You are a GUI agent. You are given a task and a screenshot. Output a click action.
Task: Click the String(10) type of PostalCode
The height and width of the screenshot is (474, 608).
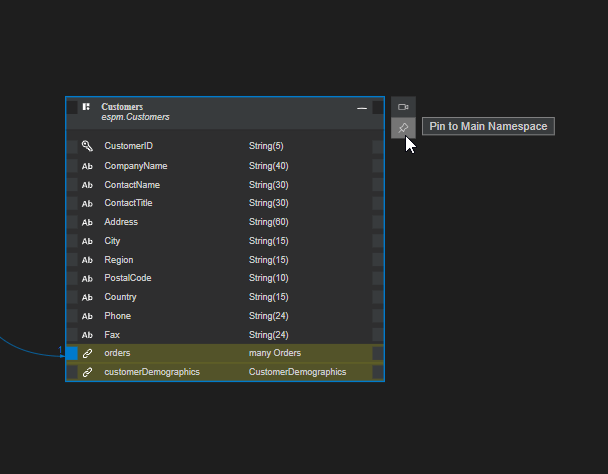(x=268, y=278)
